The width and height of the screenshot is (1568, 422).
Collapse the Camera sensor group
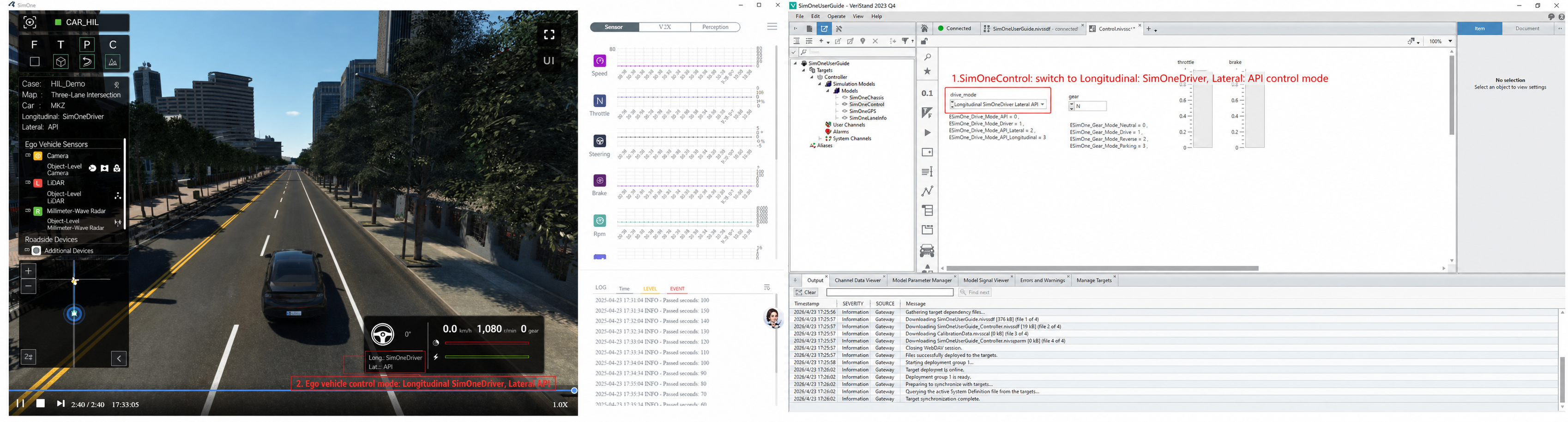(27, 155)
